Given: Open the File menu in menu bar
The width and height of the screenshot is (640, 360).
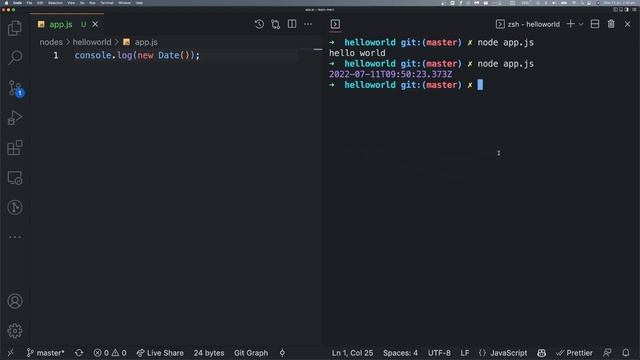Looking at the screenshot, I should click(29, 3).
